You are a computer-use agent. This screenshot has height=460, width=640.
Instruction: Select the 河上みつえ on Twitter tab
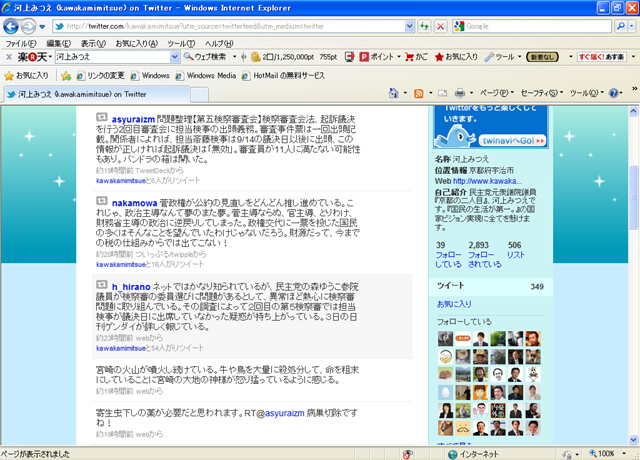[x=97, y=94]
